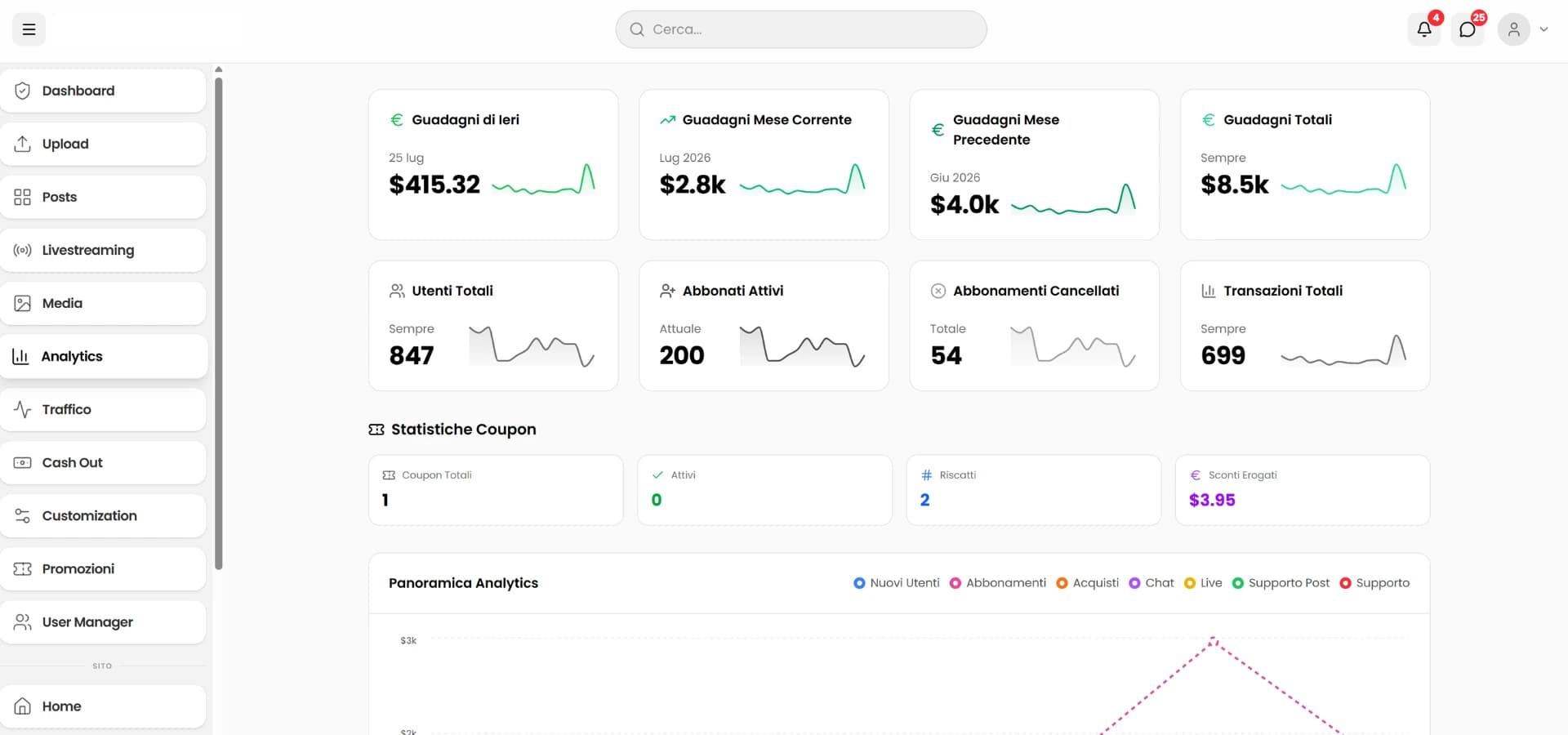This screenshot has width=1568, height=735.
Task: Toggle the Nuovi Utenti chart series
Action: coord(897,583)
